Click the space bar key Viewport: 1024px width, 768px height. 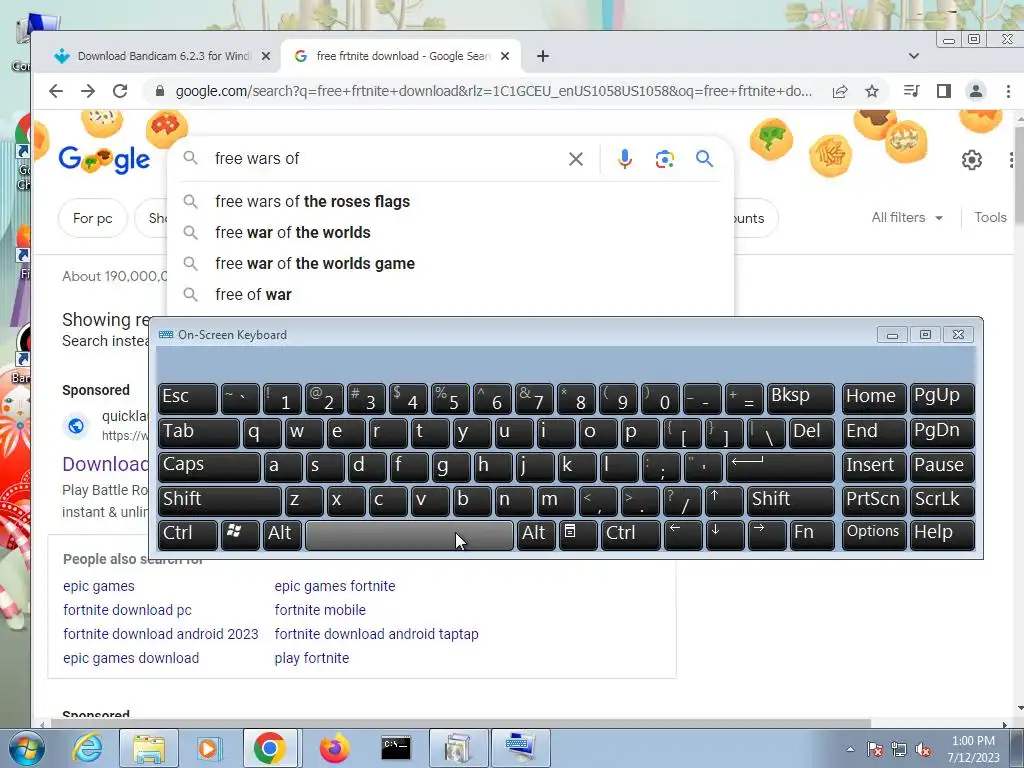click(409, 535)
